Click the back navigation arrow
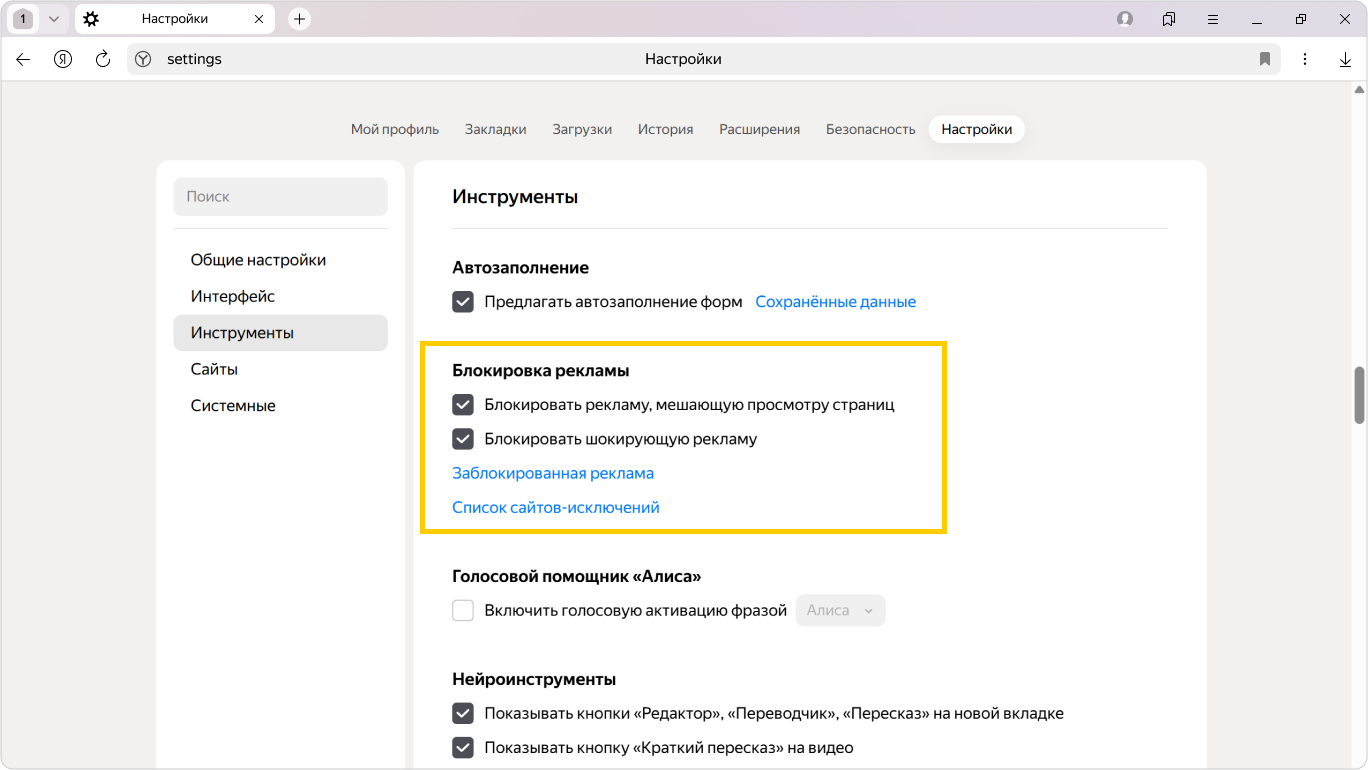This screenshot has width=1368, height=770. pos(23,60)
